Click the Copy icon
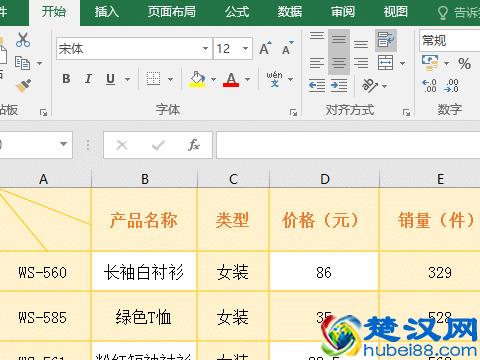The image size is (480, 360). (22, 63)
